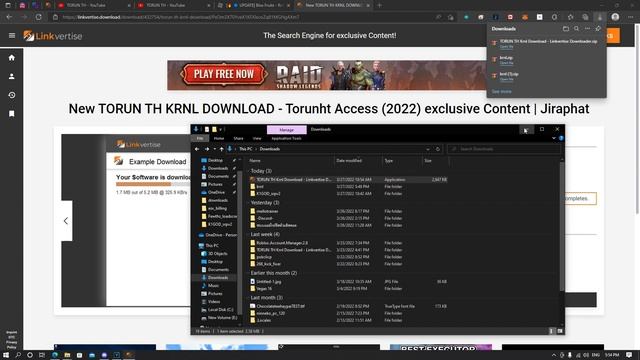
Task: Expand the File Explorer ribbon
Action: (x=554, y=138)
